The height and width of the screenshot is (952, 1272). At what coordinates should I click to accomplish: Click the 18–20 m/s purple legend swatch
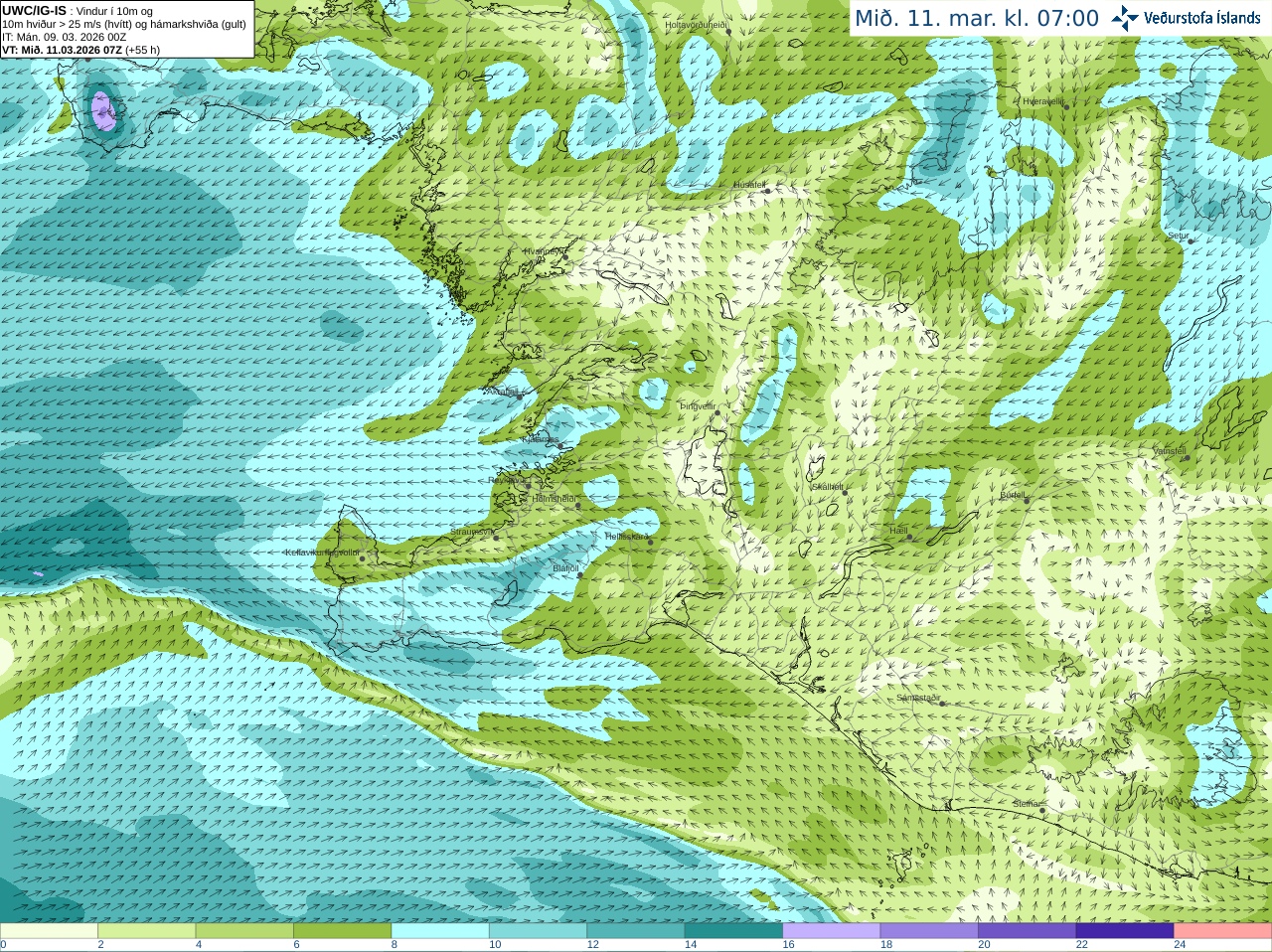tap(929, 931)
